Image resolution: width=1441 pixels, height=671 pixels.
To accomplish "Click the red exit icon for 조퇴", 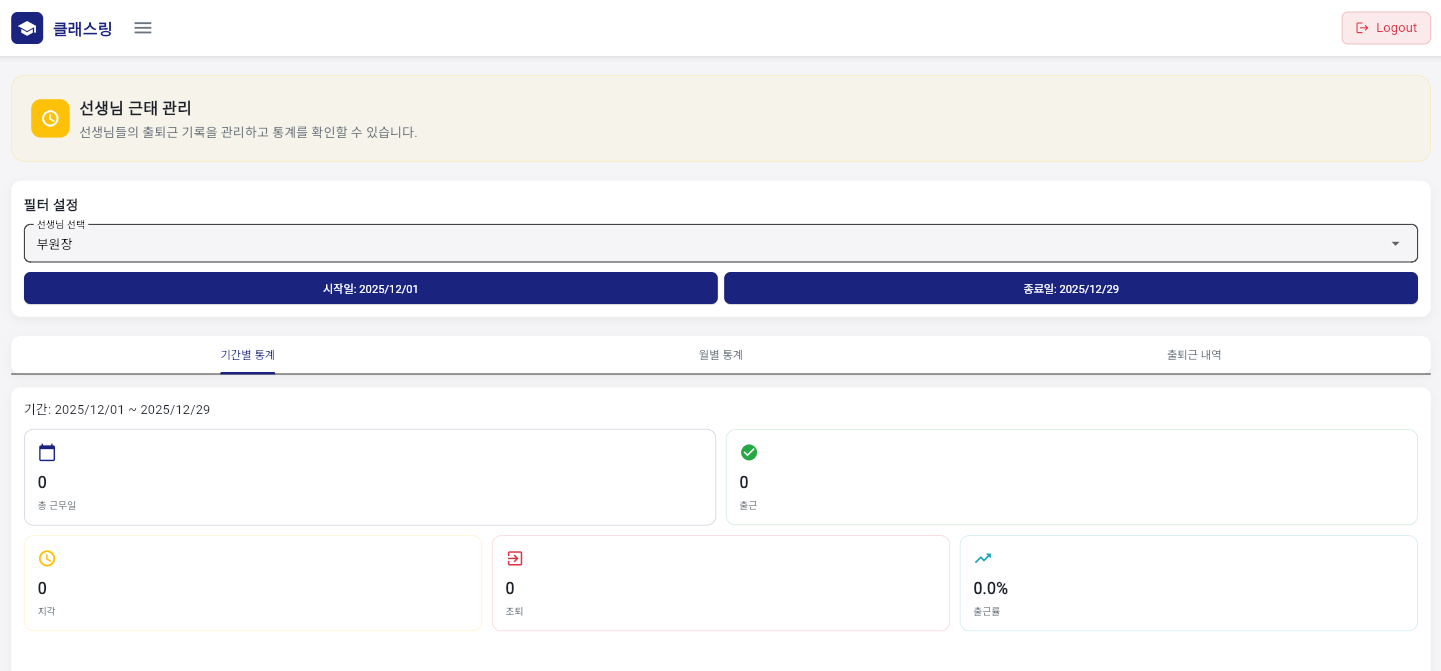I will 515,558.
